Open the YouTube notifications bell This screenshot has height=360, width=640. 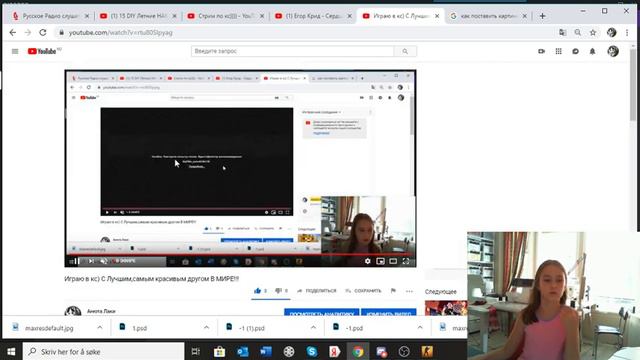tap(592, 51)
